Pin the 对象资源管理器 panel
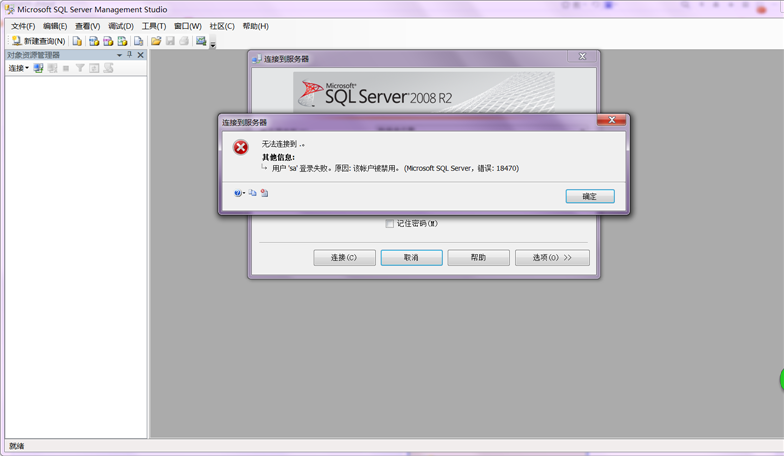Viewport: 784px width, 456px height. (x=130, y=54)
